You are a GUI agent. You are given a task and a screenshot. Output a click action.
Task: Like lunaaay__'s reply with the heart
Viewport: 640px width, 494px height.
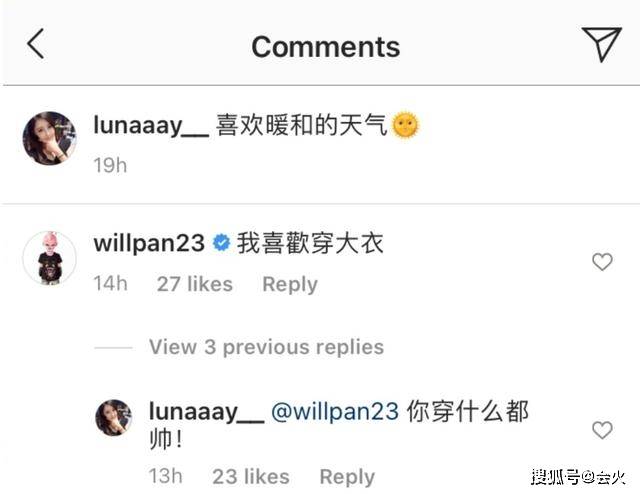[x=602, y=430]
